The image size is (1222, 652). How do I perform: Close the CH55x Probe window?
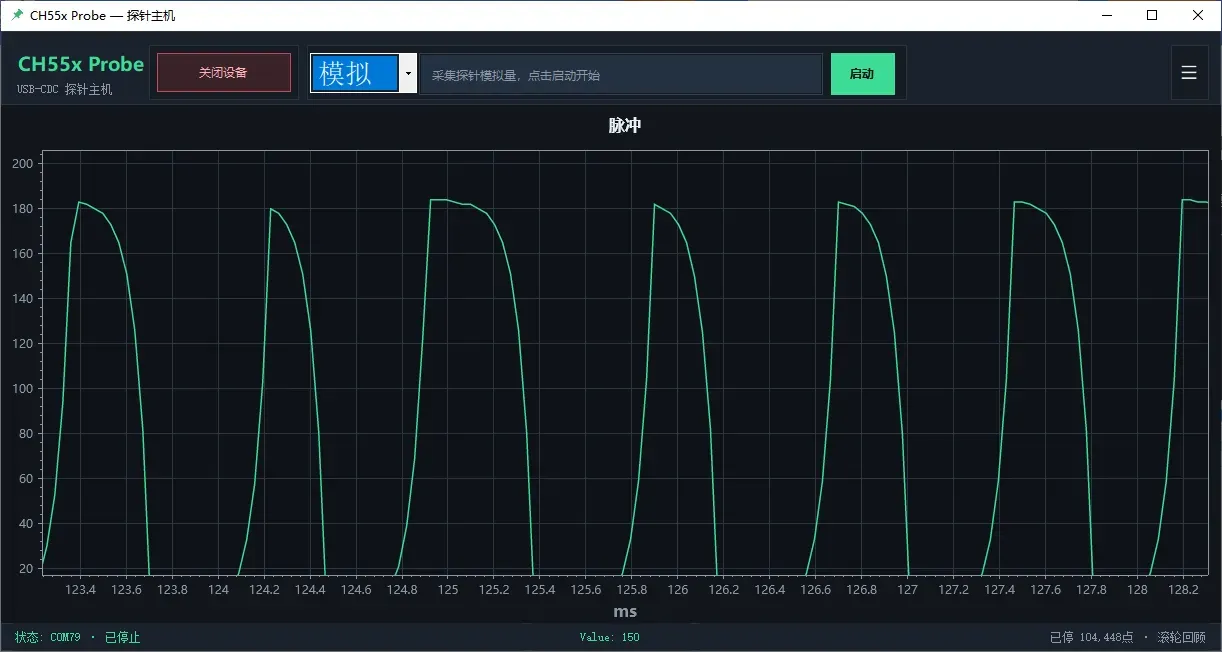[1198, 15]
